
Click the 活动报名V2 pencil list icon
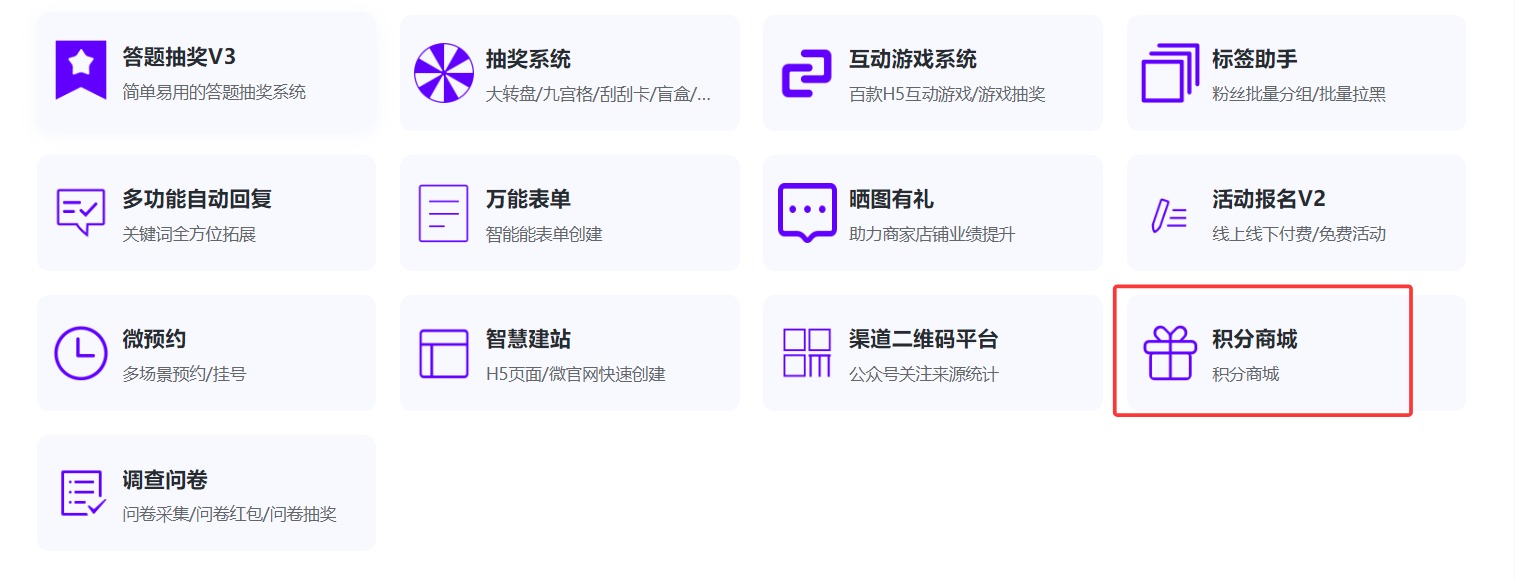(x=1169, y=215)
